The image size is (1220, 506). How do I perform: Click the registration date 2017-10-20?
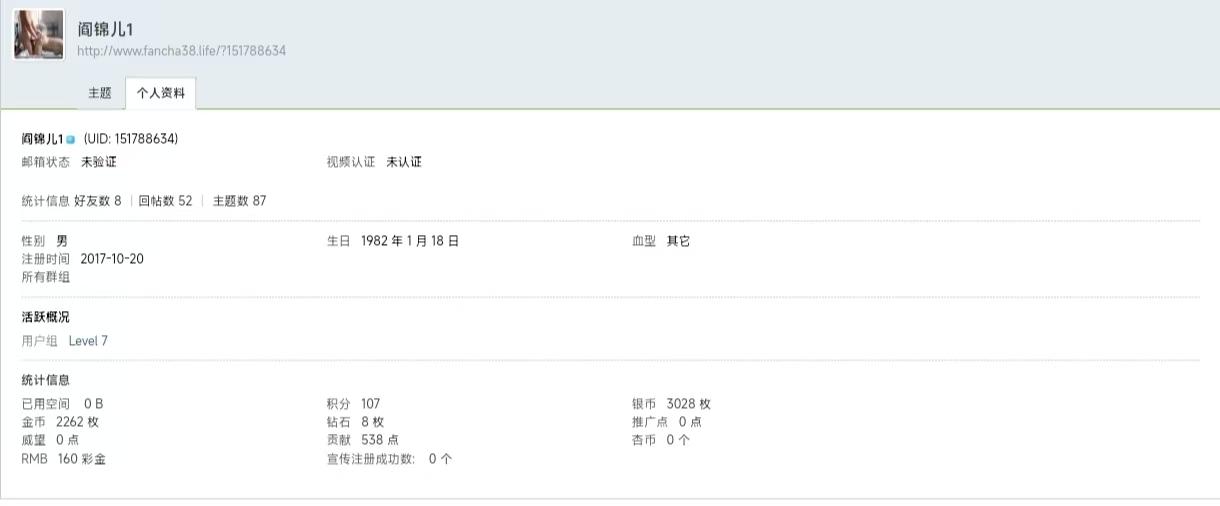point(112,259)
